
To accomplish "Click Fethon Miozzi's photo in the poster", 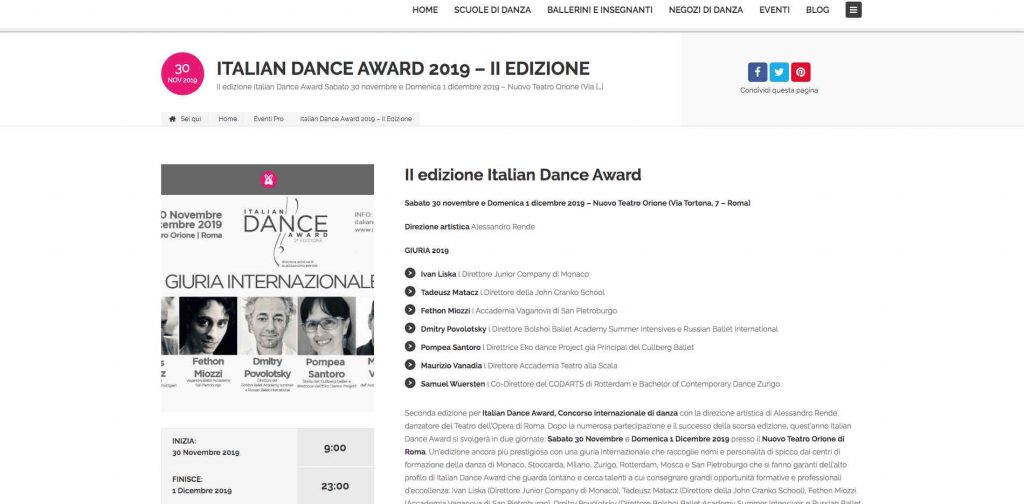I will pos(208,326).
